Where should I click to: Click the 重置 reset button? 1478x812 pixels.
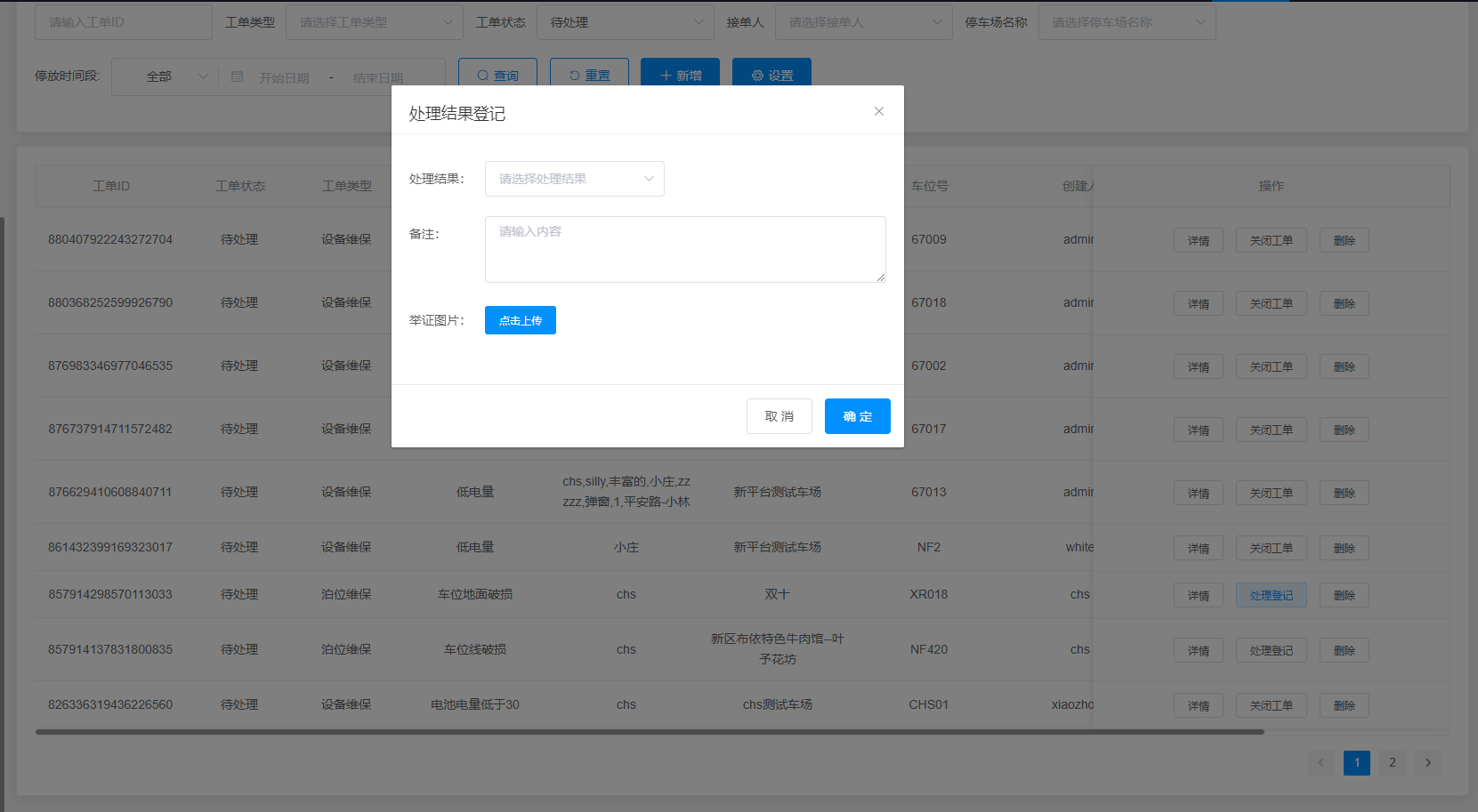pyautogui.click(x=589, y=75)
